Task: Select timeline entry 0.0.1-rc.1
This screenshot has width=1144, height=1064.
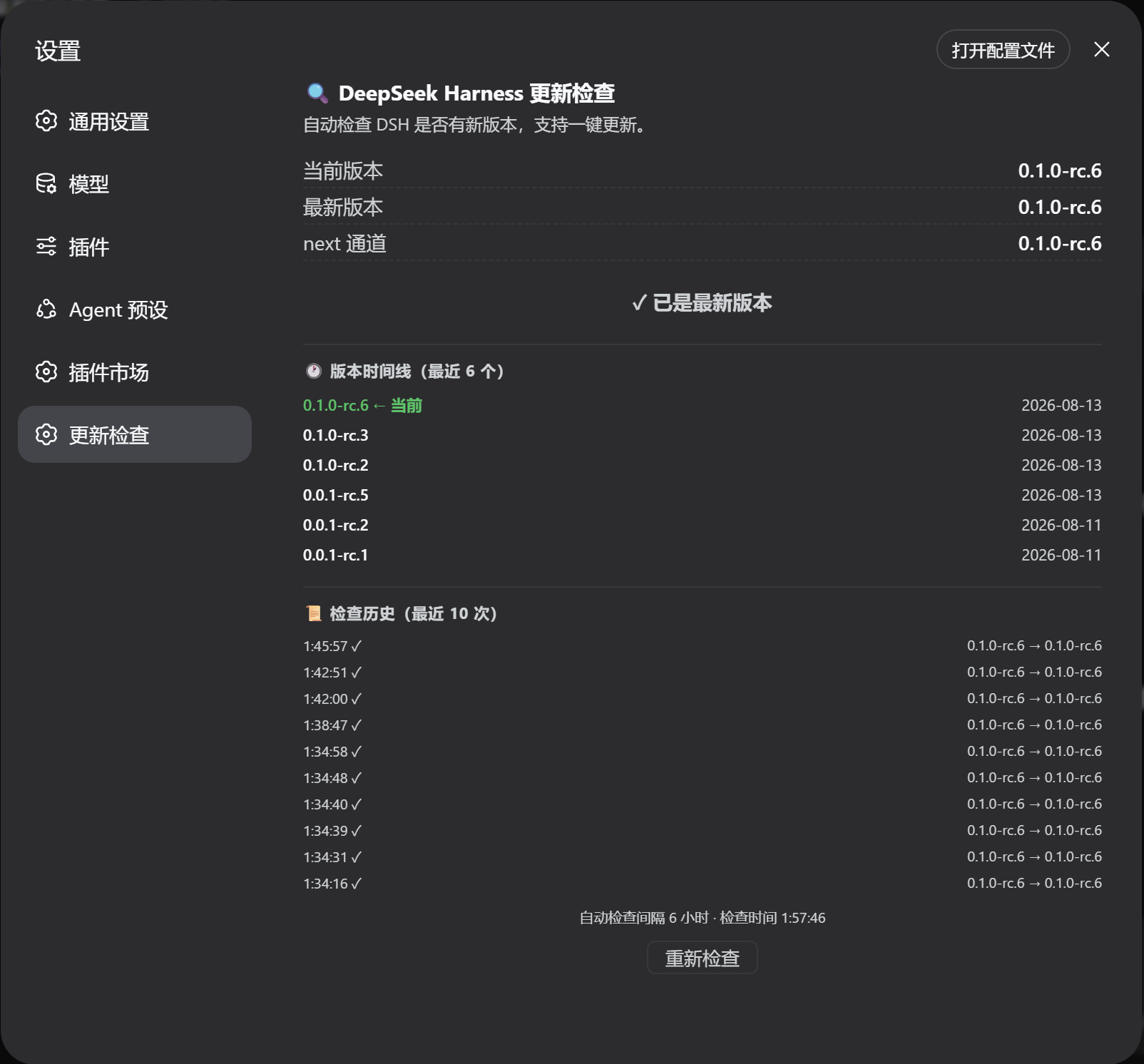Action: tap(336, 555)
